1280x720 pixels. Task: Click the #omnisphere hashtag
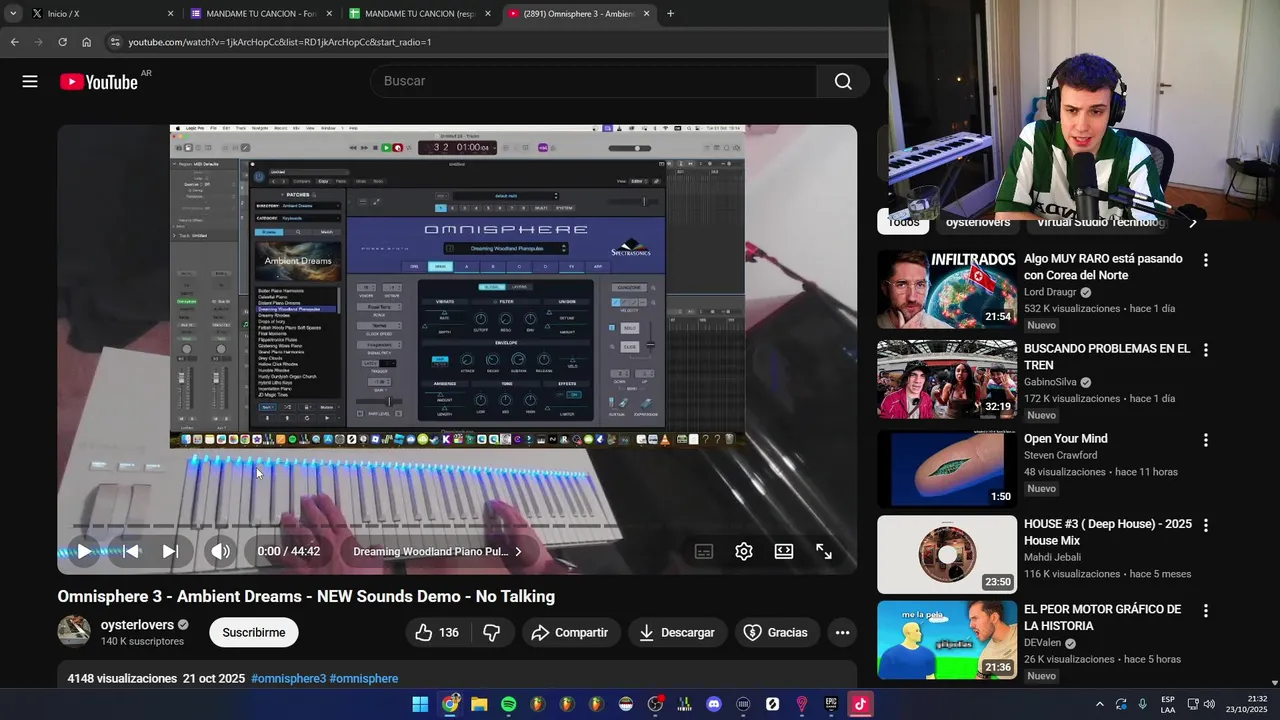[364, 678]
